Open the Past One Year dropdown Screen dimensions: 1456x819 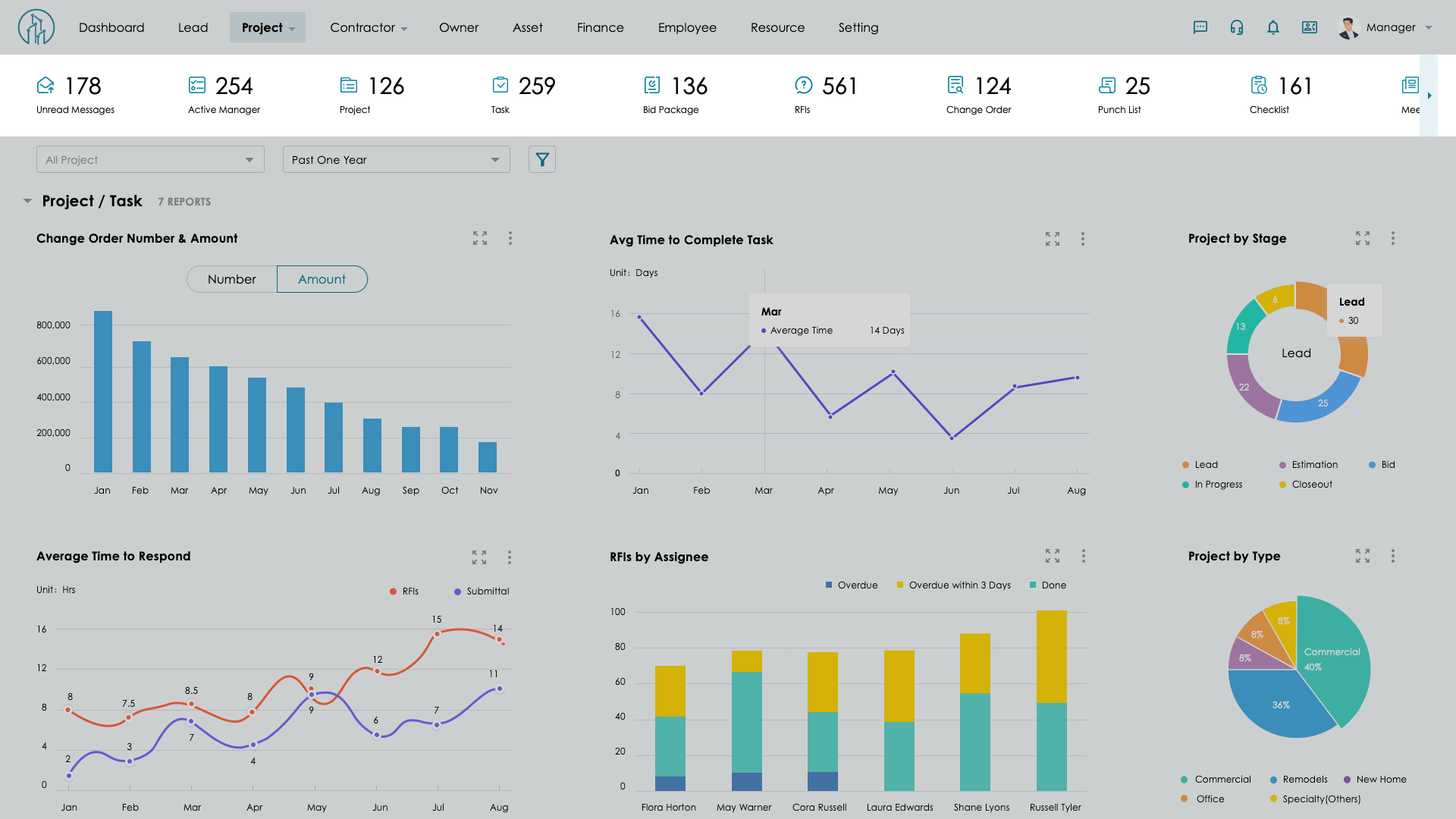396,160
